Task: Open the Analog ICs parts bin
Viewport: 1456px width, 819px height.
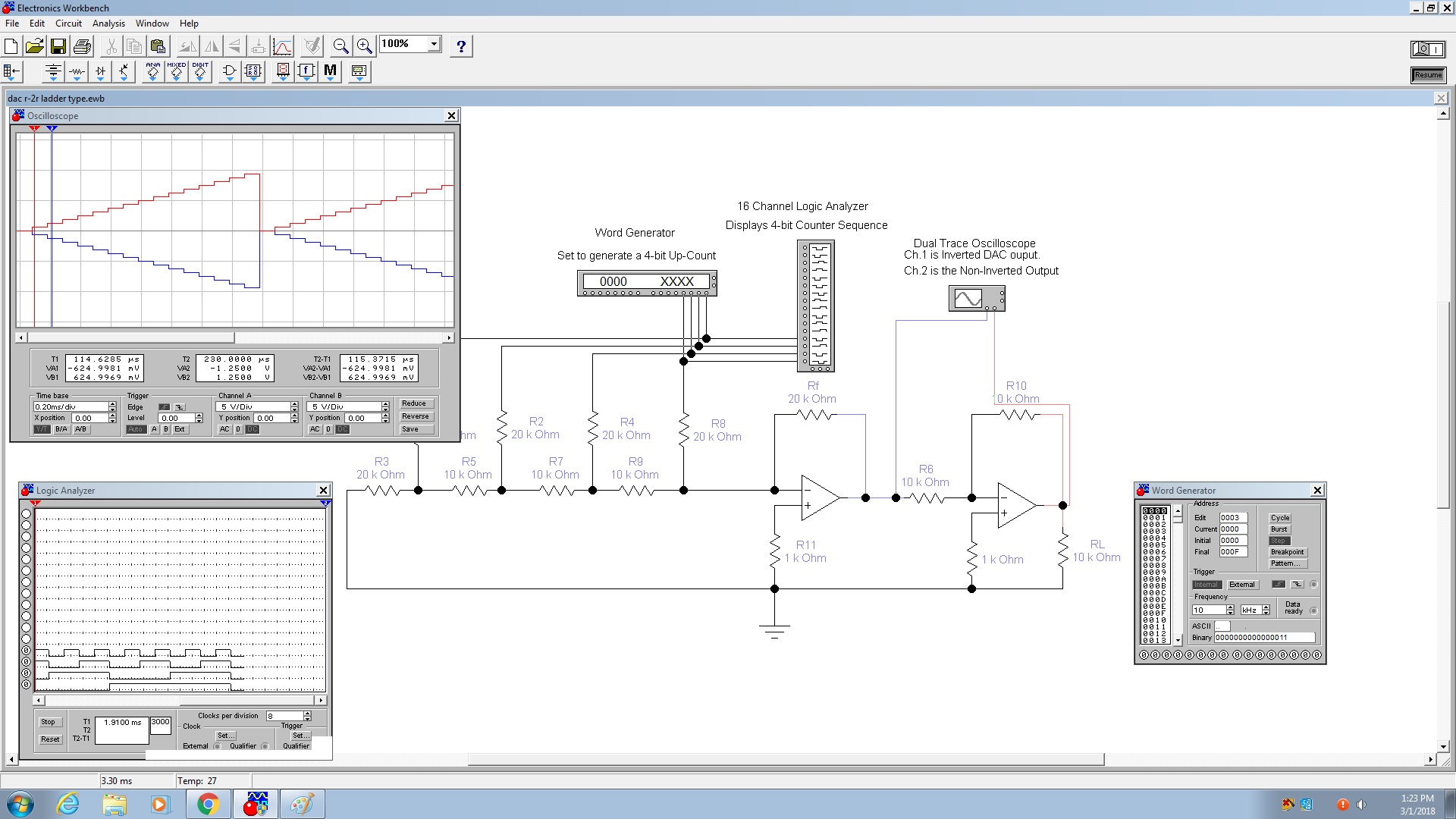Action: point(152,72)
